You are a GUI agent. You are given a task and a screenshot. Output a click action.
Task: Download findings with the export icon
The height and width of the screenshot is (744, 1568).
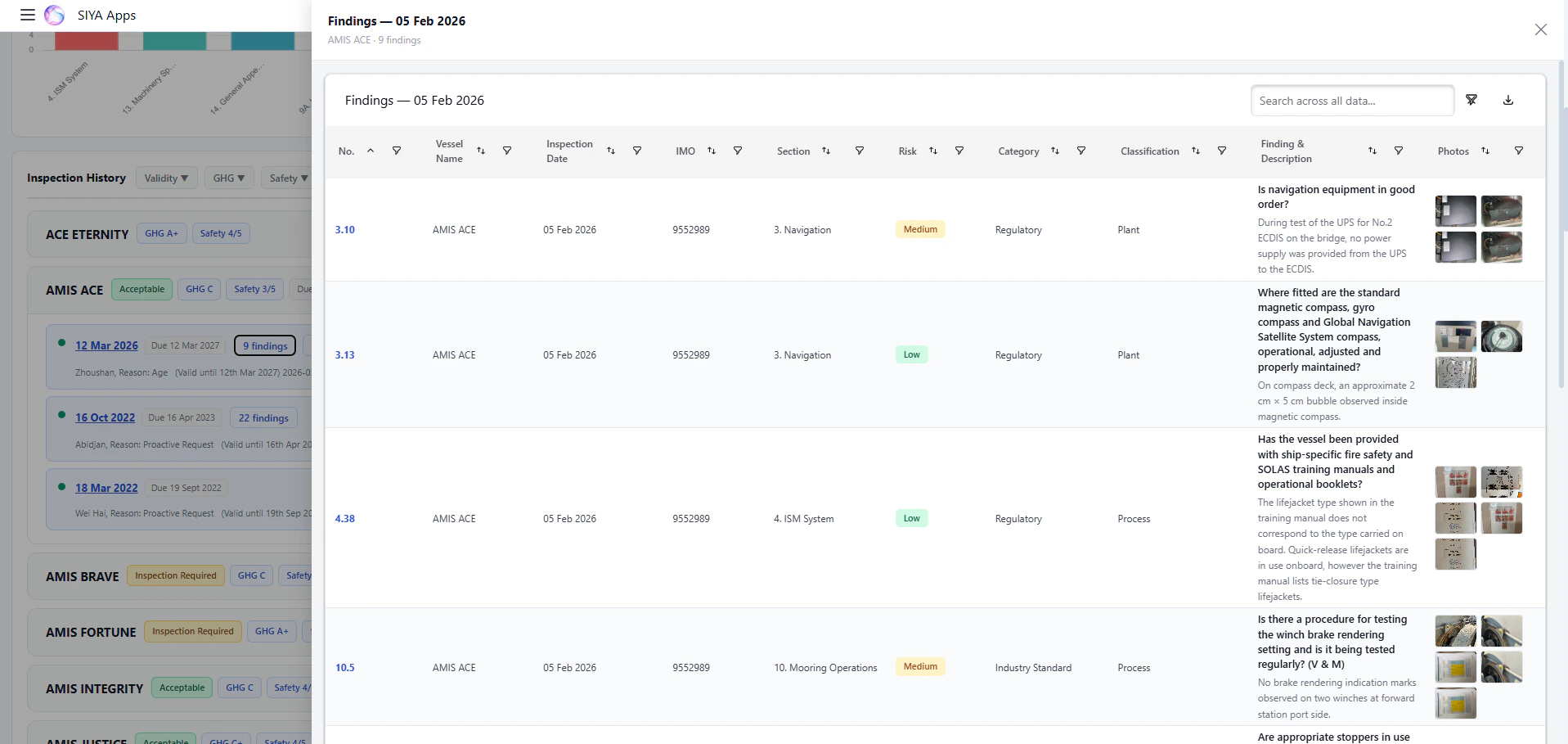pos(1508,100)
